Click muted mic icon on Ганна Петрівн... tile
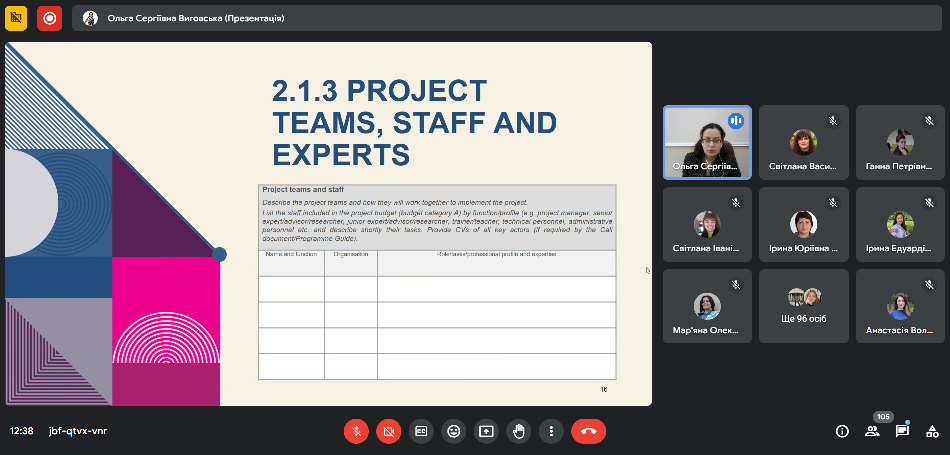The width and height of the screenshot is (950, 455). pos(929,121)
